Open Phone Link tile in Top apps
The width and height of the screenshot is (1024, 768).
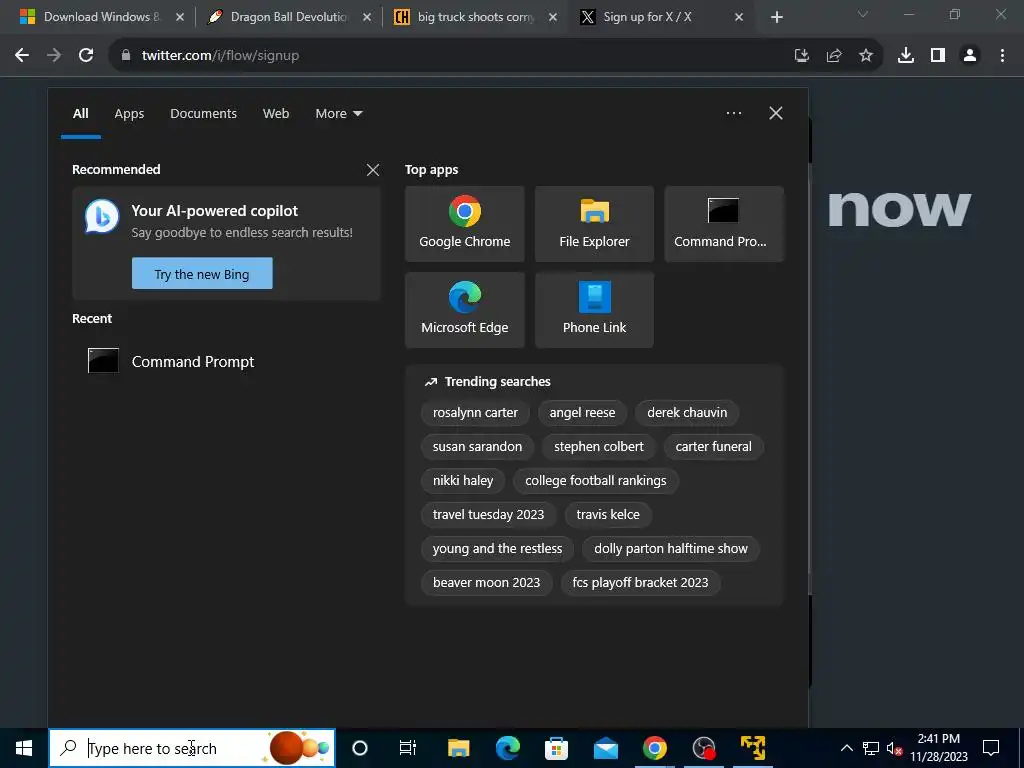coord(594,310)
